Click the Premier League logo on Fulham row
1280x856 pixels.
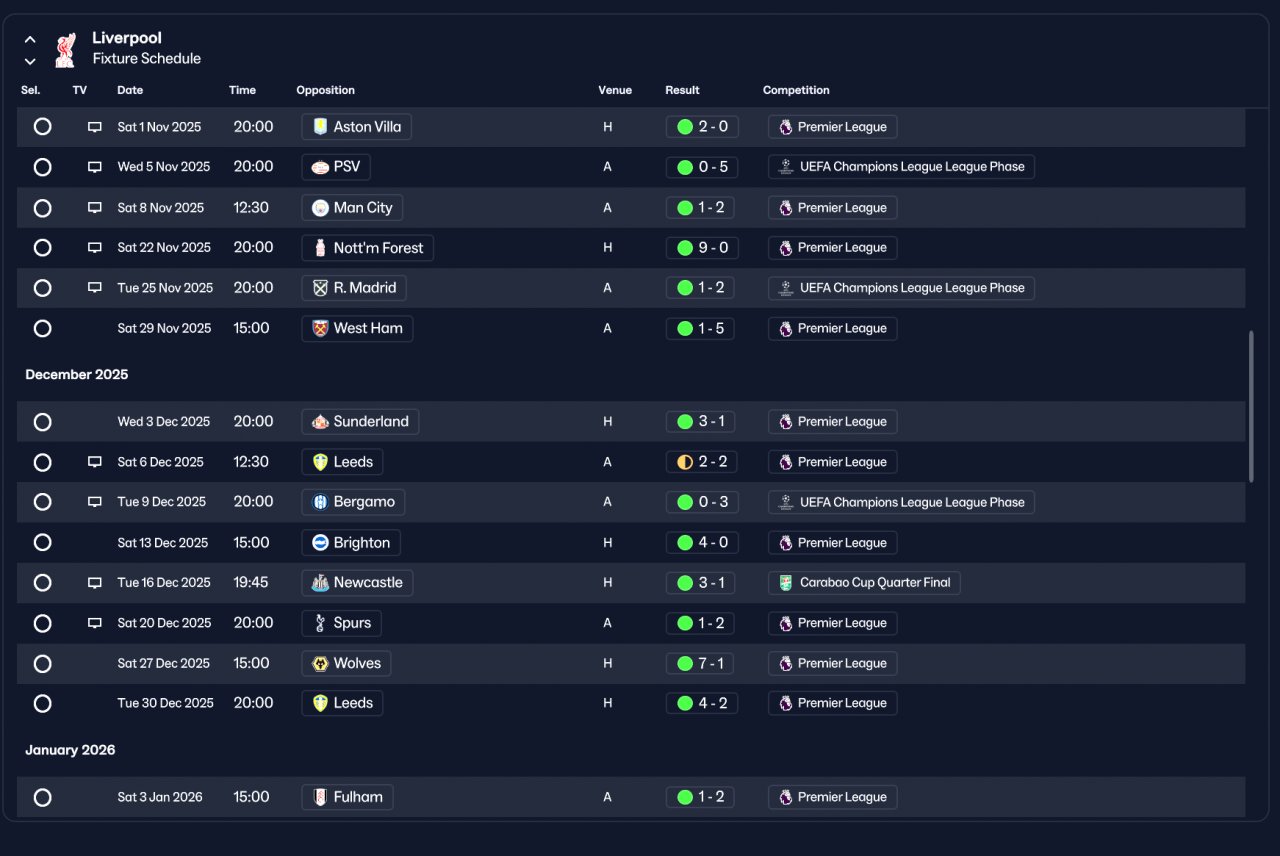[x=786, y=797]
